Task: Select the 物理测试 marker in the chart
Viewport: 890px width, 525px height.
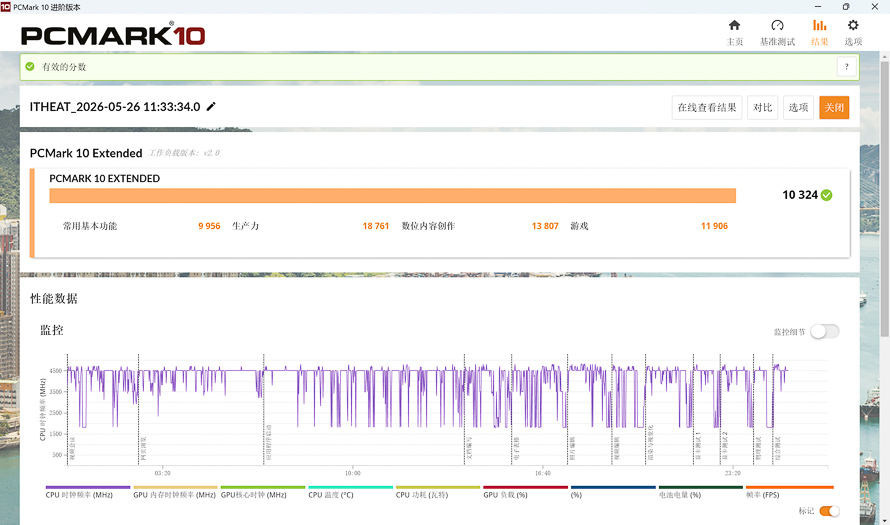Action: 758,448
